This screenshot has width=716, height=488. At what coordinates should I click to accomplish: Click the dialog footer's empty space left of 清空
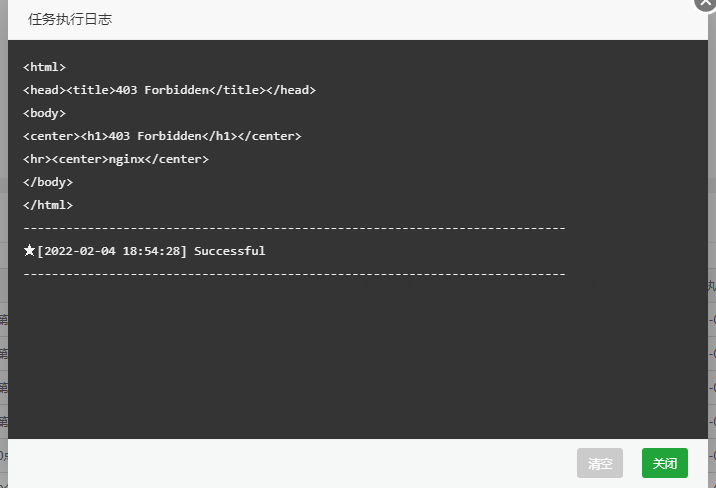(292, 463)
